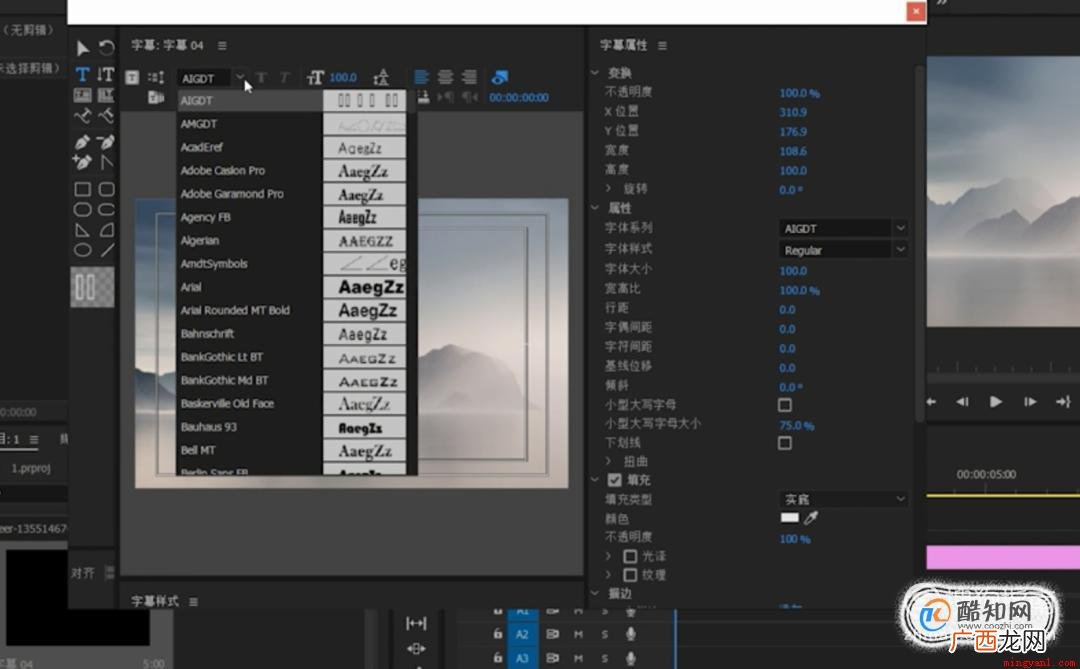Viewport: 1080px width, 669px height.
Task: Open 字体样式 Regular style dropdown
Action: pyautogui.click(x=900, y=249)
